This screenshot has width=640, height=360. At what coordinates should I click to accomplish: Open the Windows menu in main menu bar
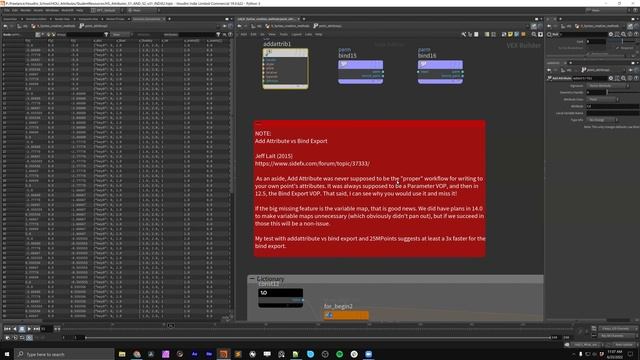[52, 10]
